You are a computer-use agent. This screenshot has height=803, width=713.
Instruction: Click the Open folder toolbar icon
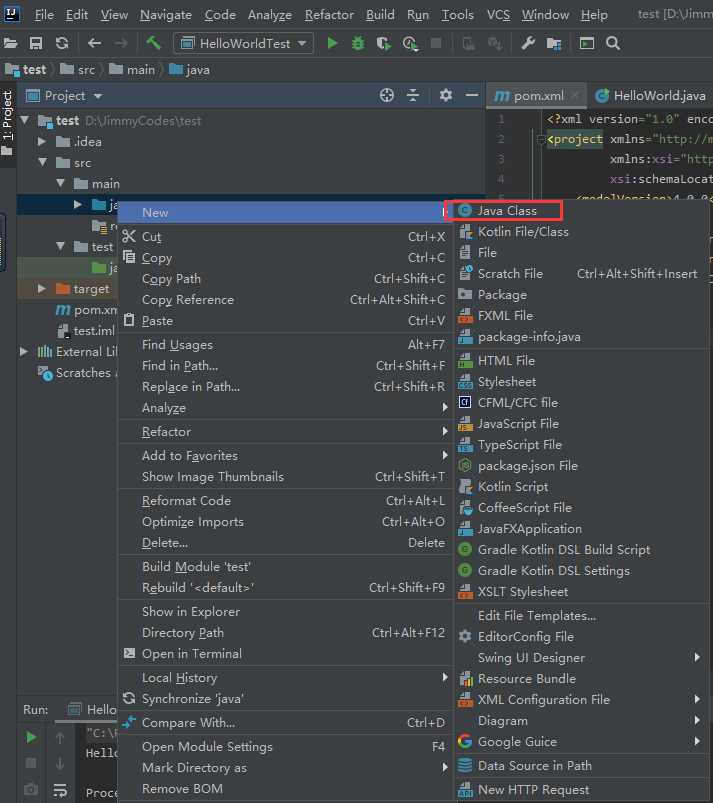[10, 44]
